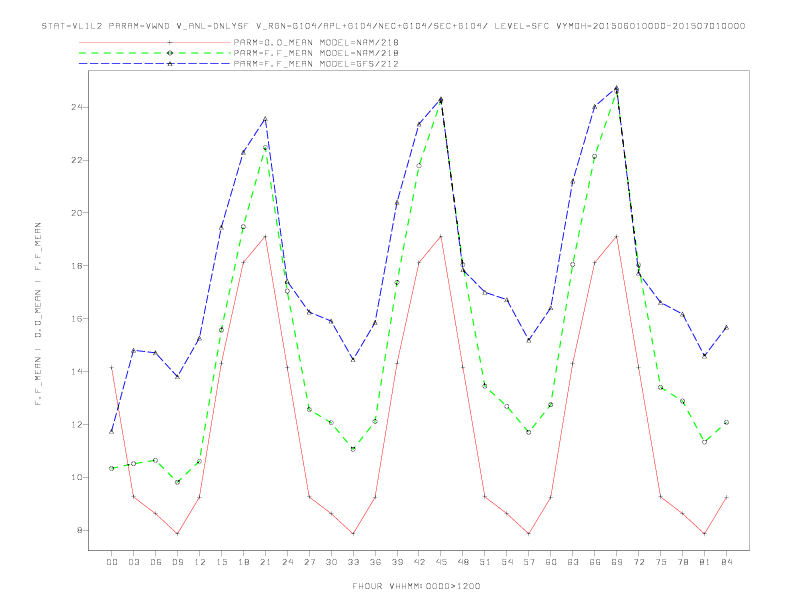Click x-axis tick label 00
792x612 pixels.
112,562
